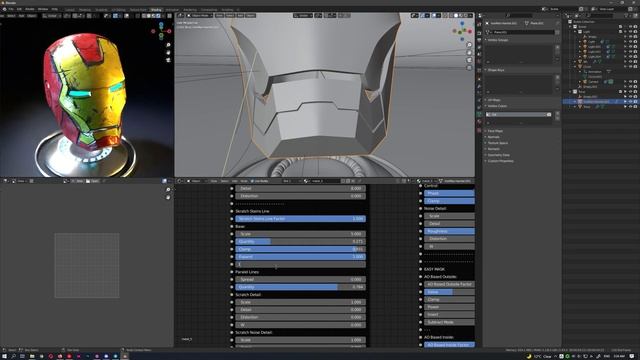Click the Plane.001 mesh name field

coord(524,32)
